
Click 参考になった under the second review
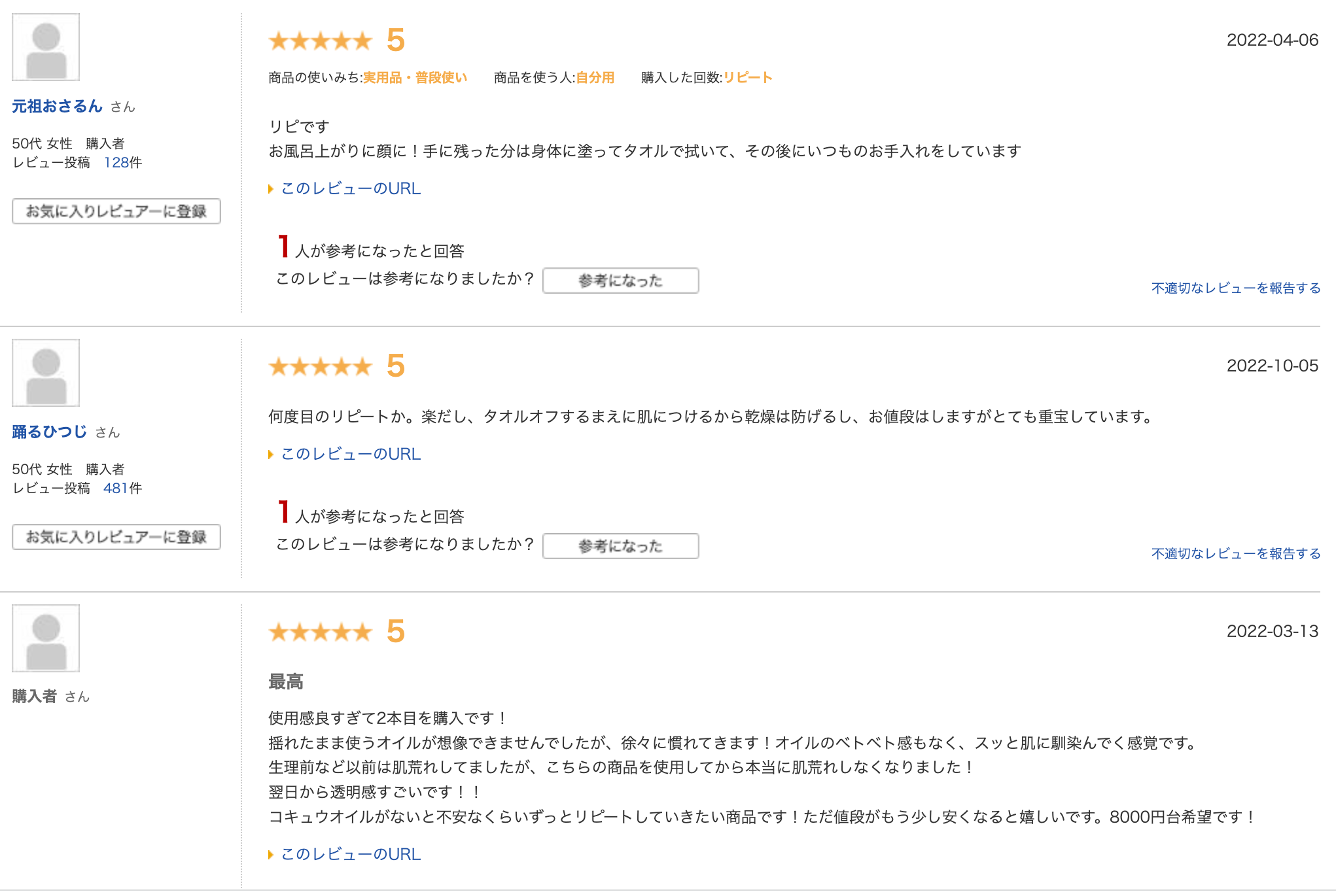[x=620, y=545]
